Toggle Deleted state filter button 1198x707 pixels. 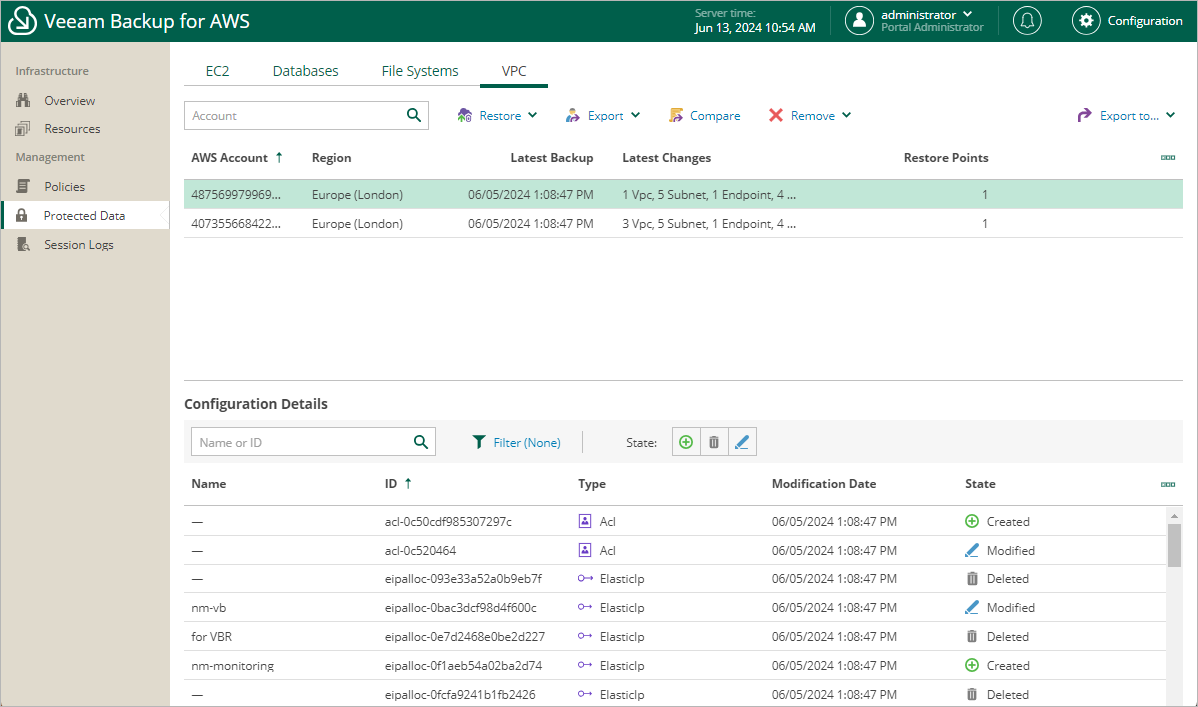(x=714, y=442)
